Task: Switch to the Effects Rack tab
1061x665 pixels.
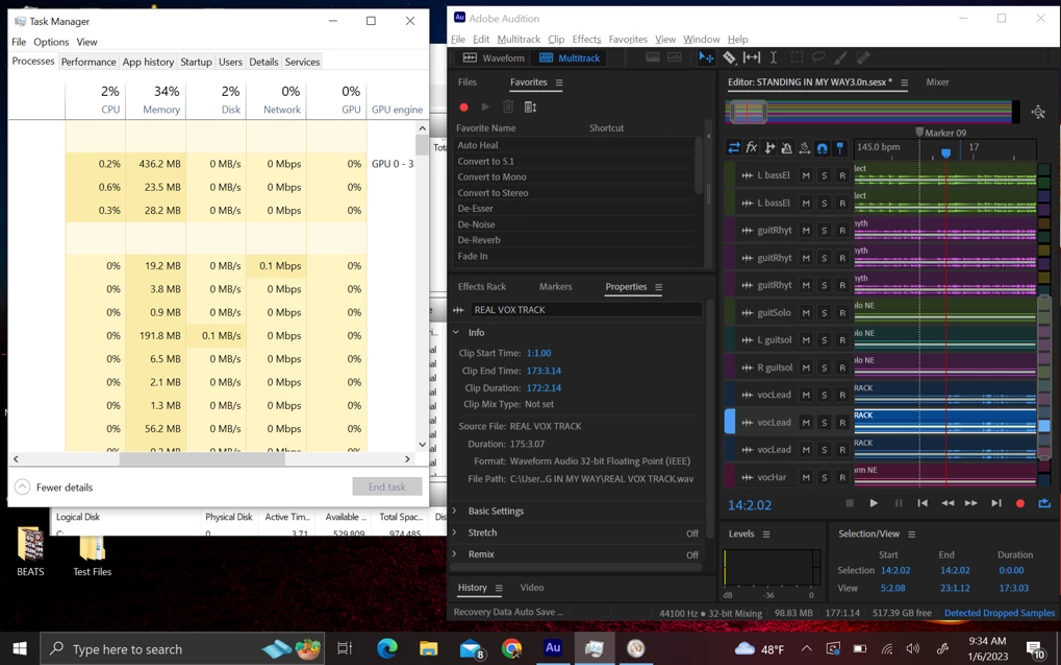Action: [x=482, y=287]
